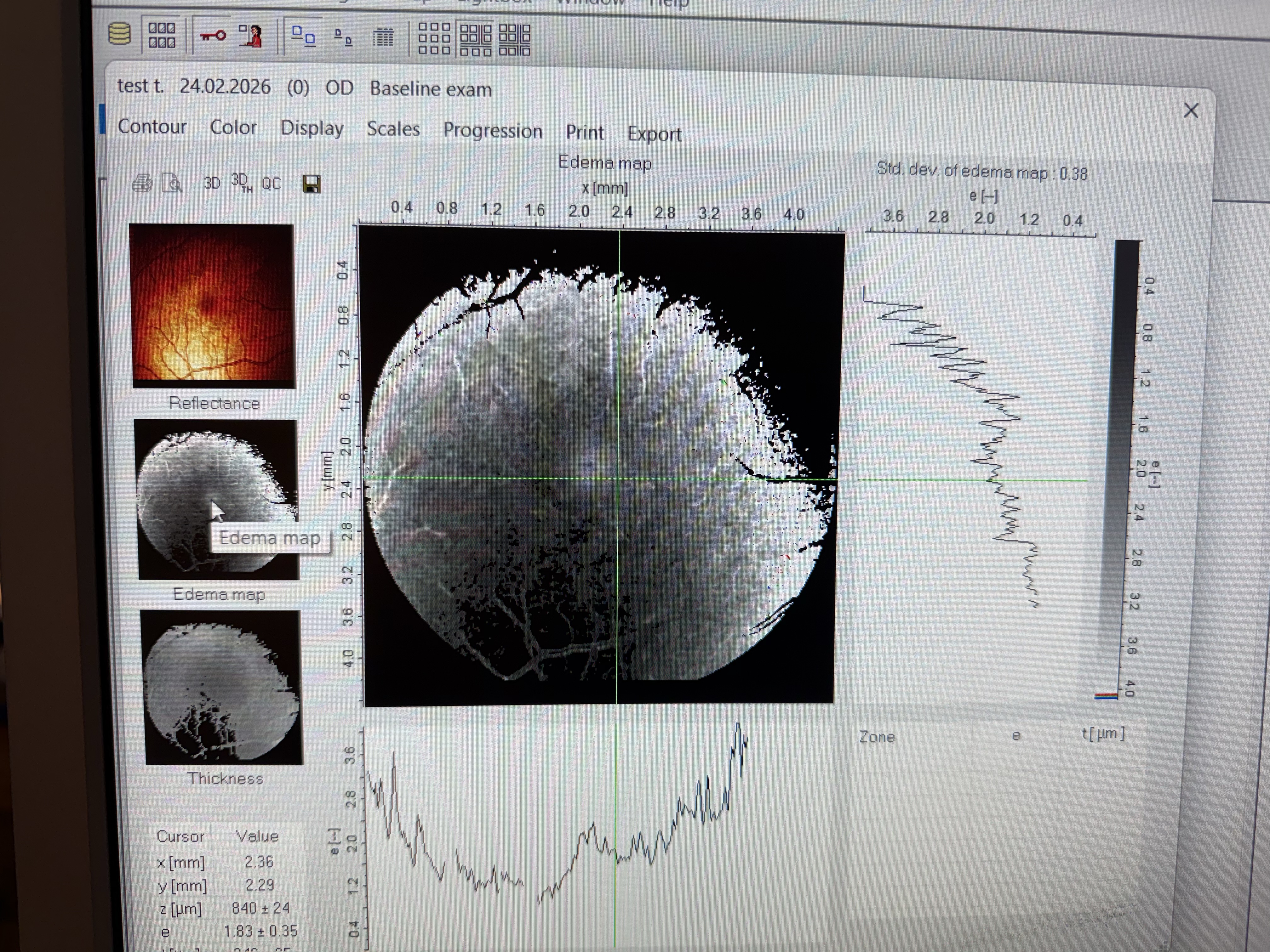The height and width of the screenshot is (952, 1270).
Task: Open the Scales menu
Action: tap(393, 128)
